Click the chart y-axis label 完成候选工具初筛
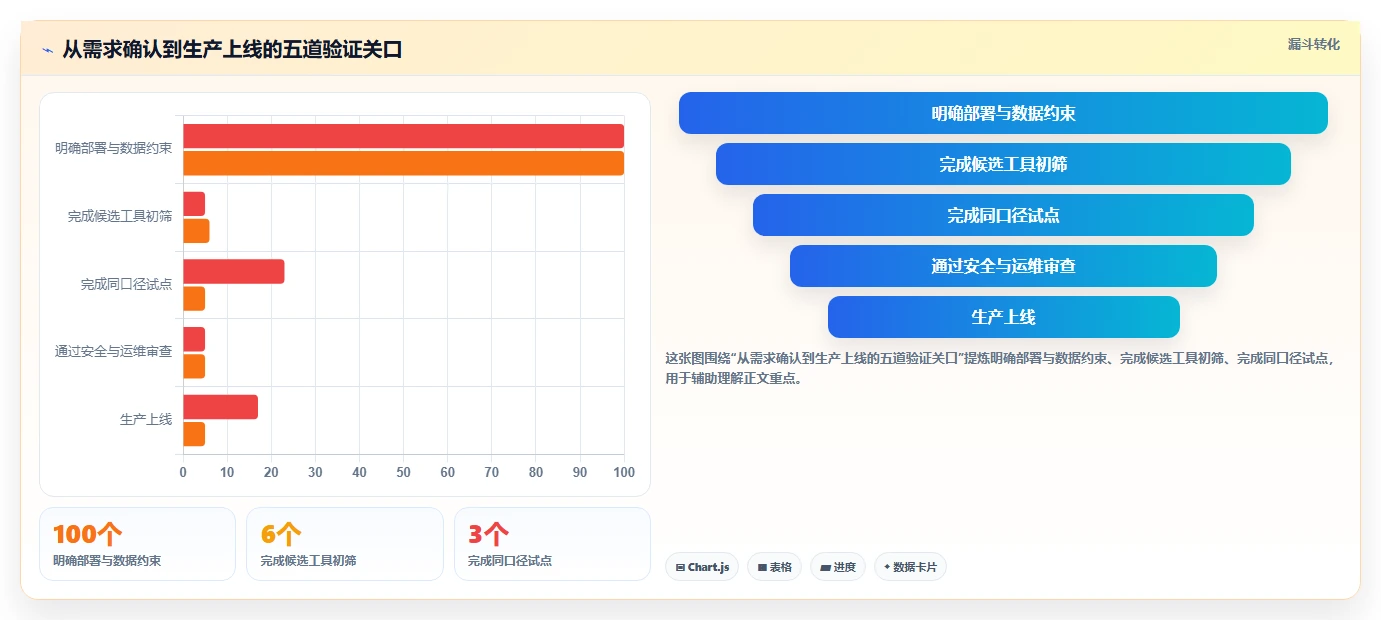 (x=120, y=216)
